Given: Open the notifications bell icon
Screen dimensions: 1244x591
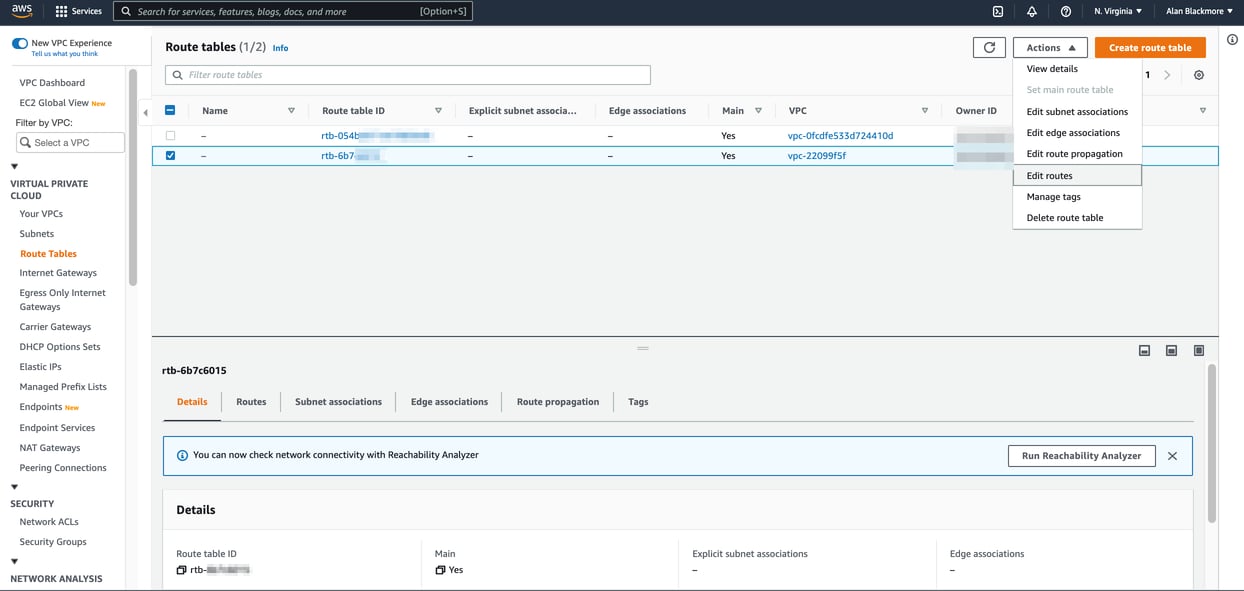Looking at the screenshot, I should coord(1031,11).
